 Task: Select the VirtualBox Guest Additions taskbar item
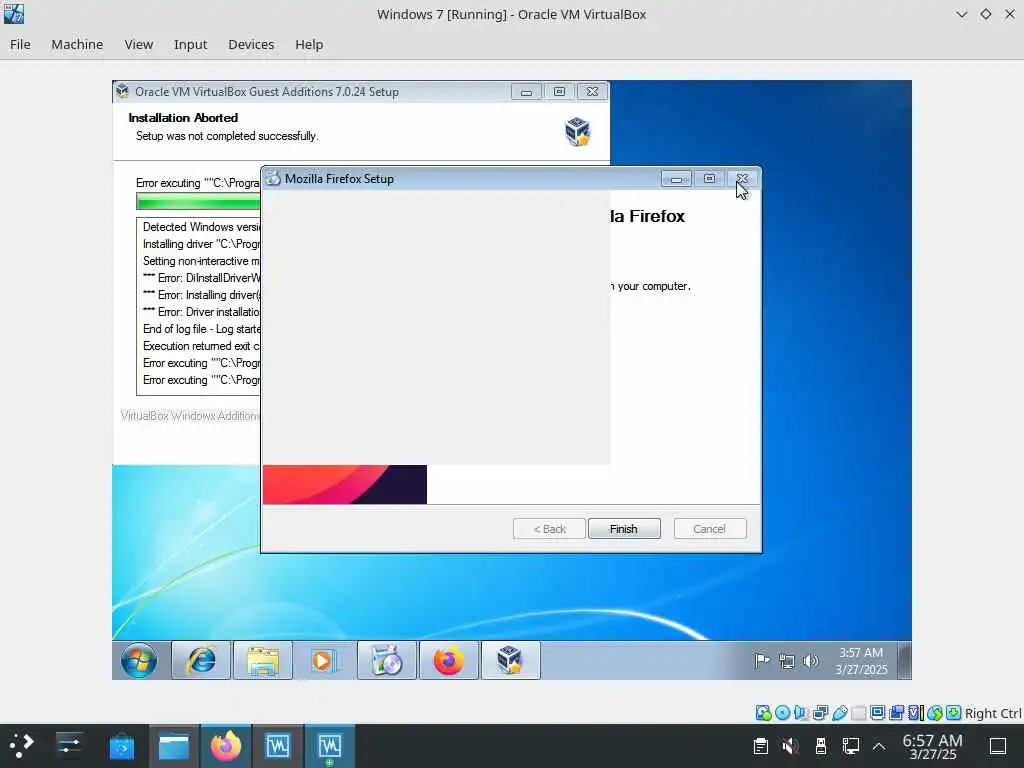510,660
